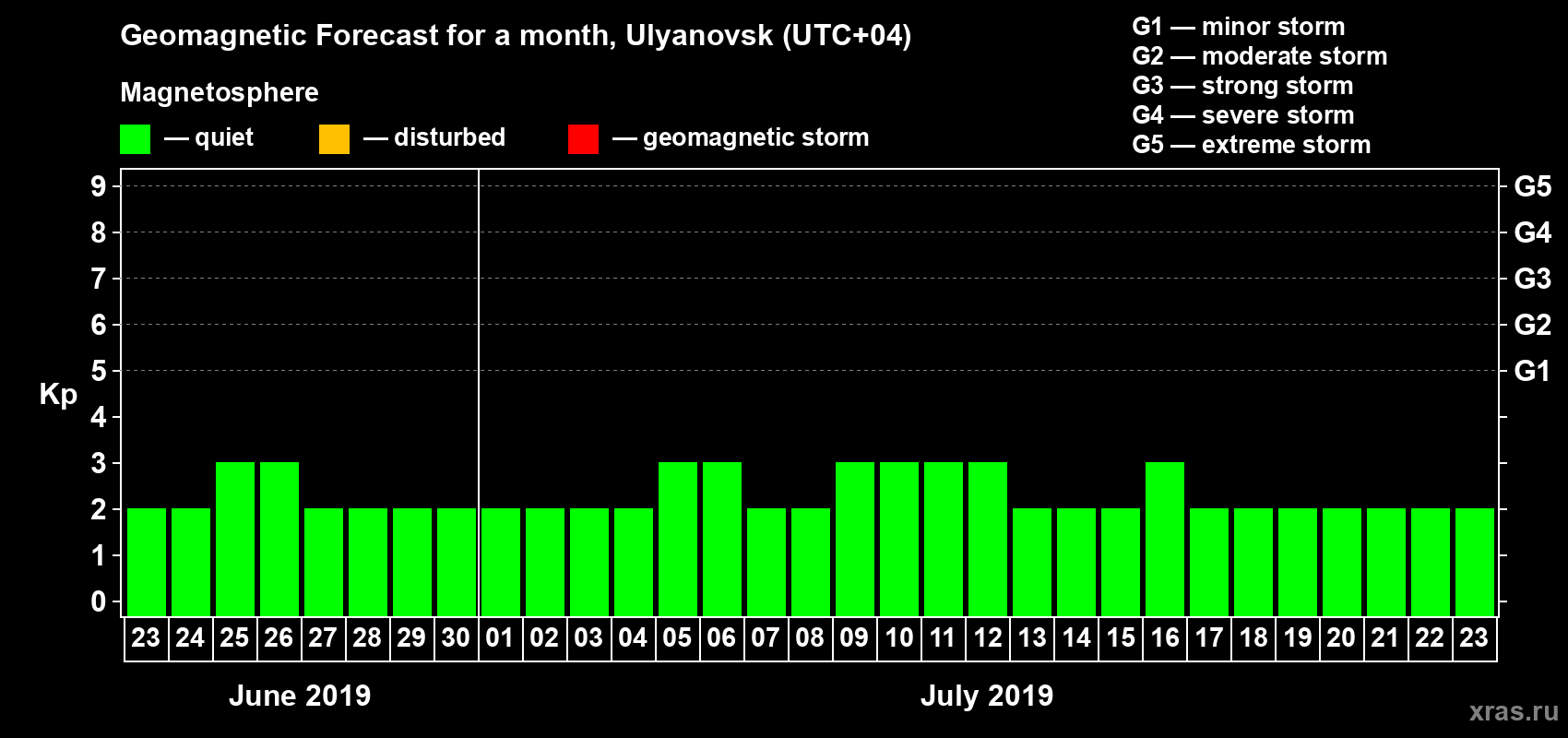The height and width of the screenshot is (738, 1568).
Task: Click the 'G3 — strong storm' legend text
Action: (x=1242, y=86)
